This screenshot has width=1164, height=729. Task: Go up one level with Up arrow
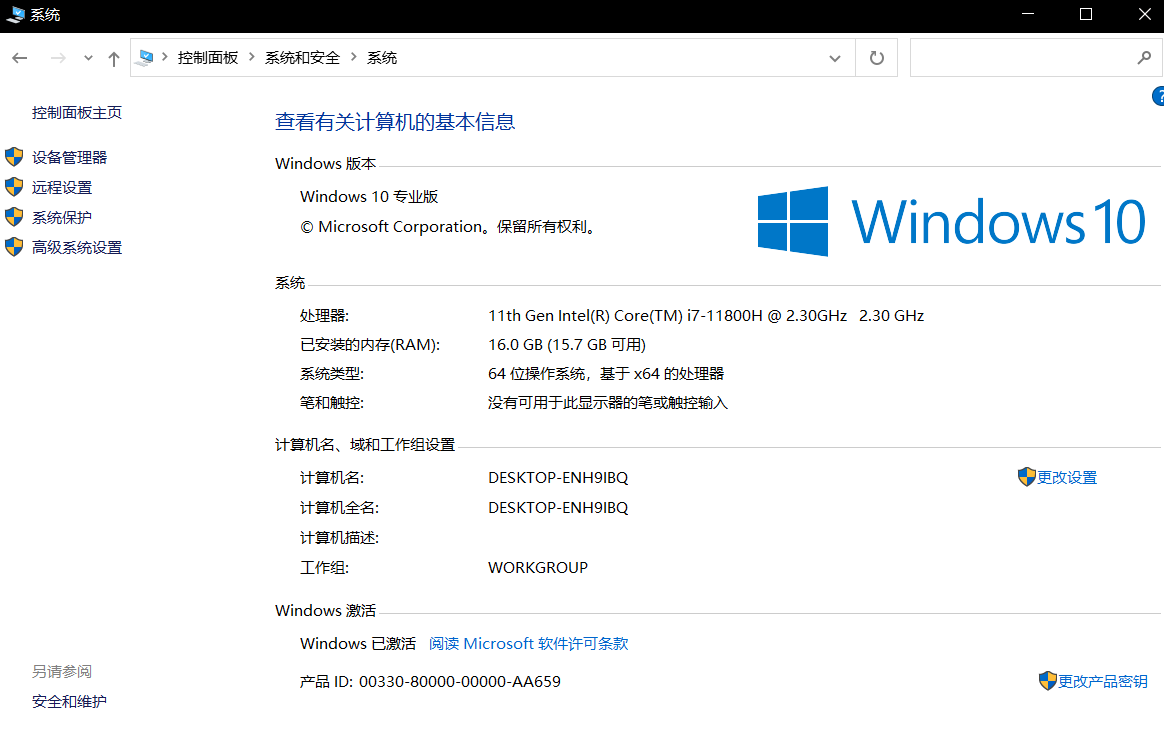point(114,59)
